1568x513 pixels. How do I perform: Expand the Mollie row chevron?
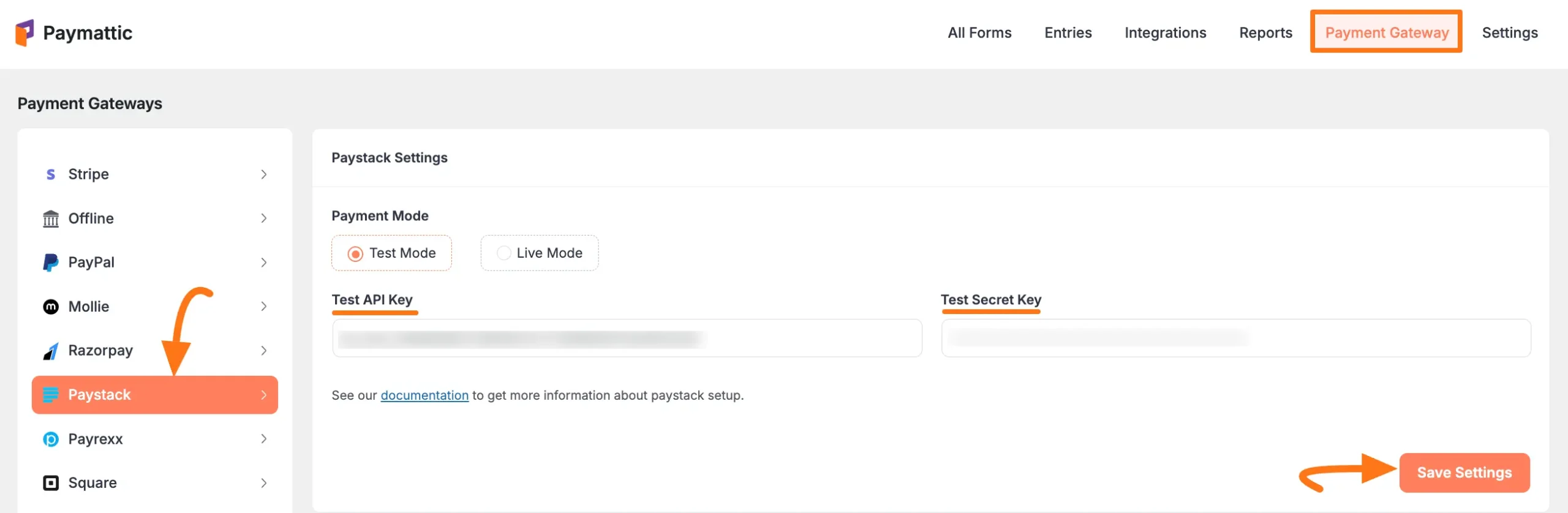pos(264,307)
